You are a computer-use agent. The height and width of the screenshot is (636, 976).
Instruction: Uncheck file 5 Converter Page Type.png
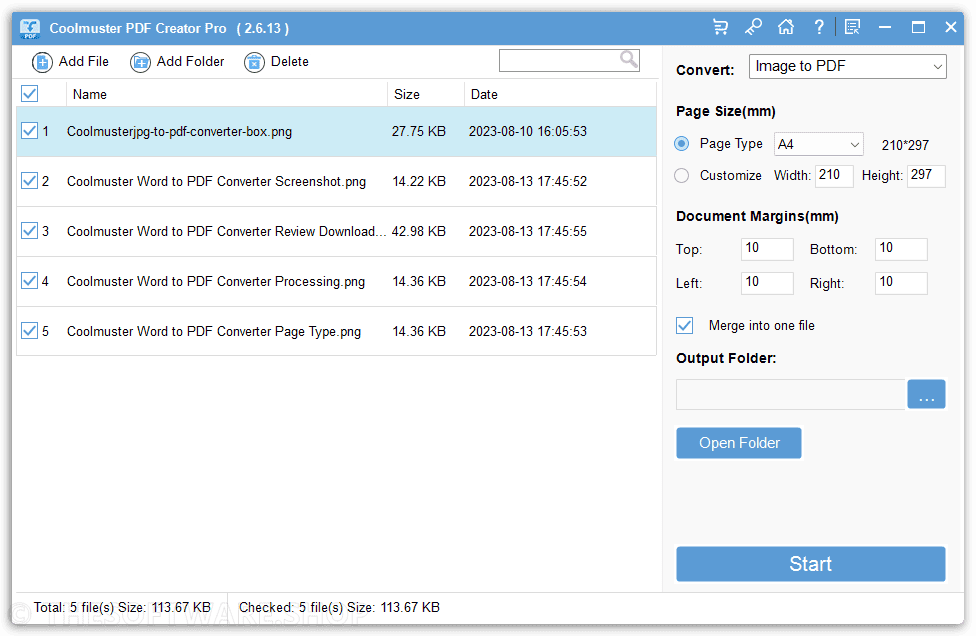pyautogui.click(x=29, y=330)
